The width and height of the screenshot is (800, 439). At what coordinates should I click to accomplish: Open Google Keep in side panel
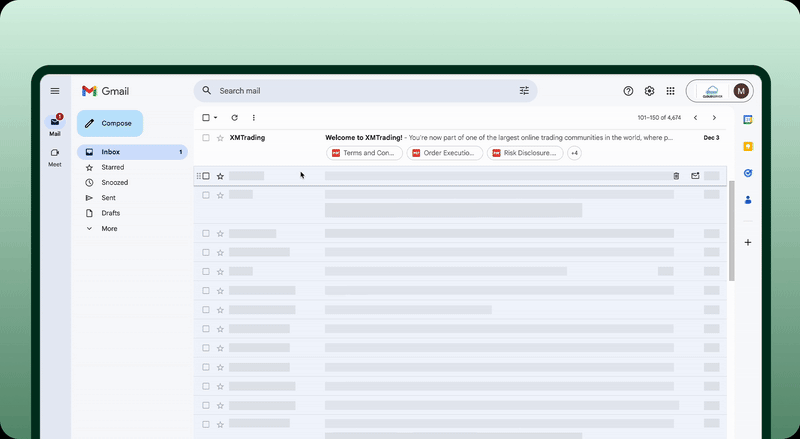[x=747, y=146]
